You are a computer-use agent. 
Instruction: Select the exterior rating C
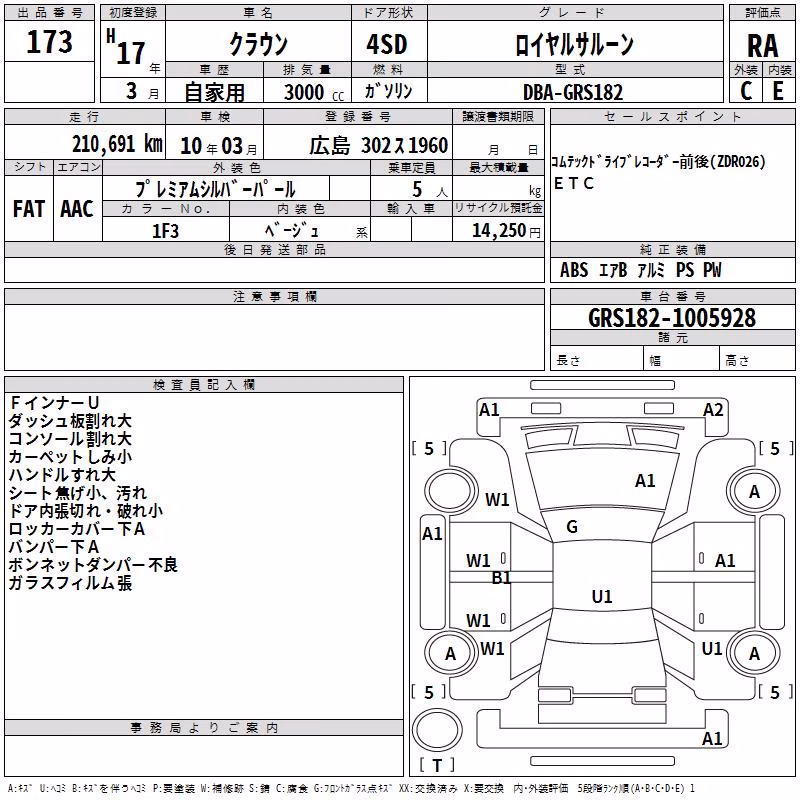click(746, 91)
